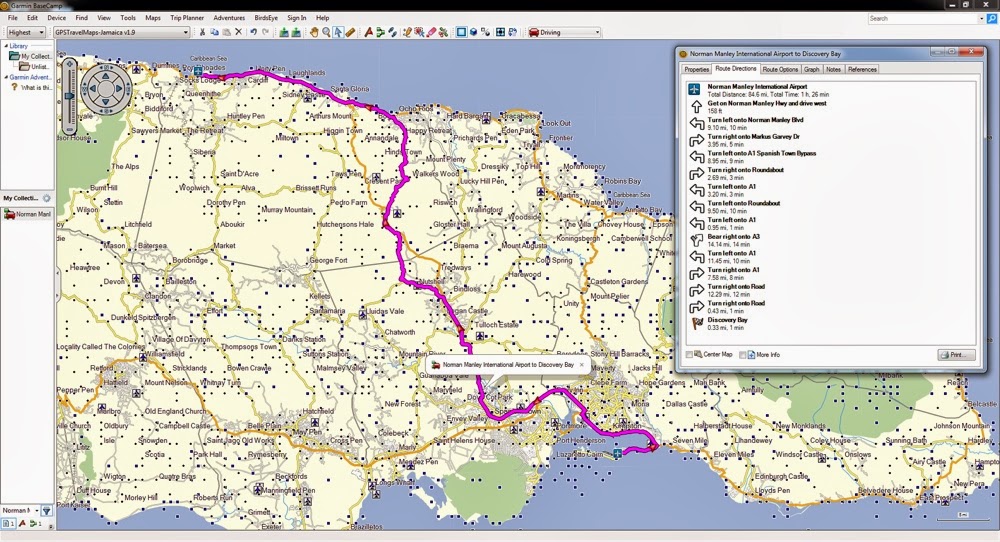The width and height of the screenshot is (1000, 542).
Task: Select My Collection folder in library
Action: tap(29, 56)
